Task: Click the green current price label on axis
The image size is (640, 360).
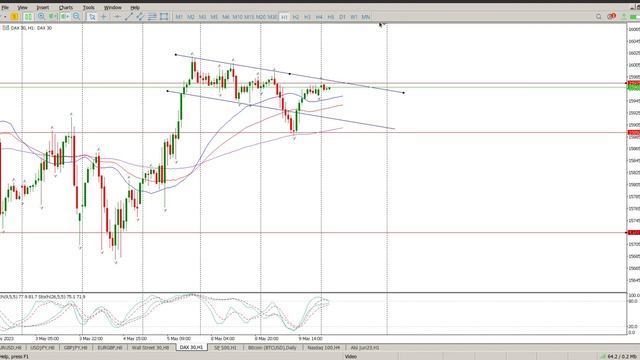Action: click(x=633, y=87)
